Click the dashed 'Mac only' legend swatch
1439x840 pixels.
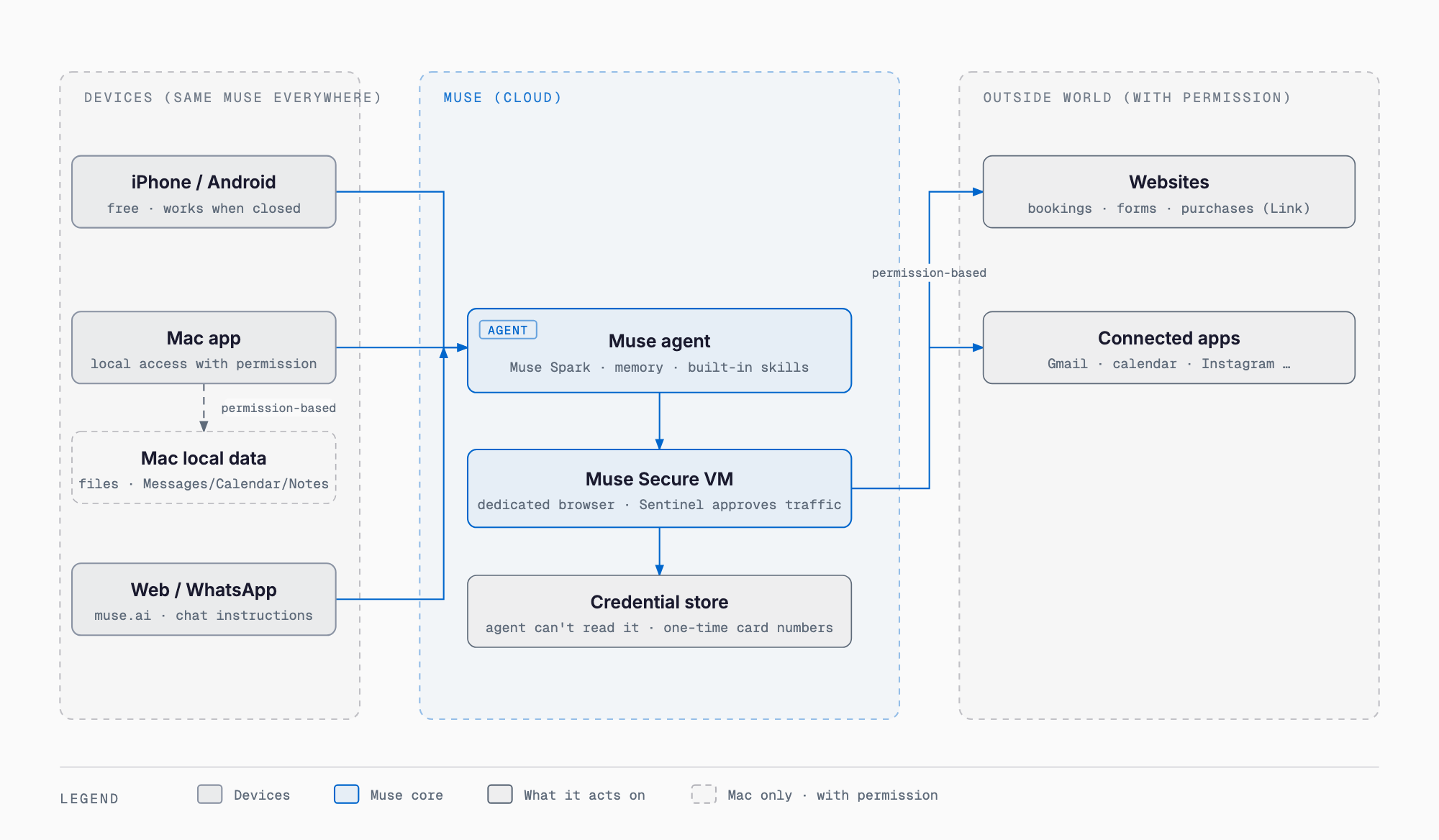(x=704, y=794)
